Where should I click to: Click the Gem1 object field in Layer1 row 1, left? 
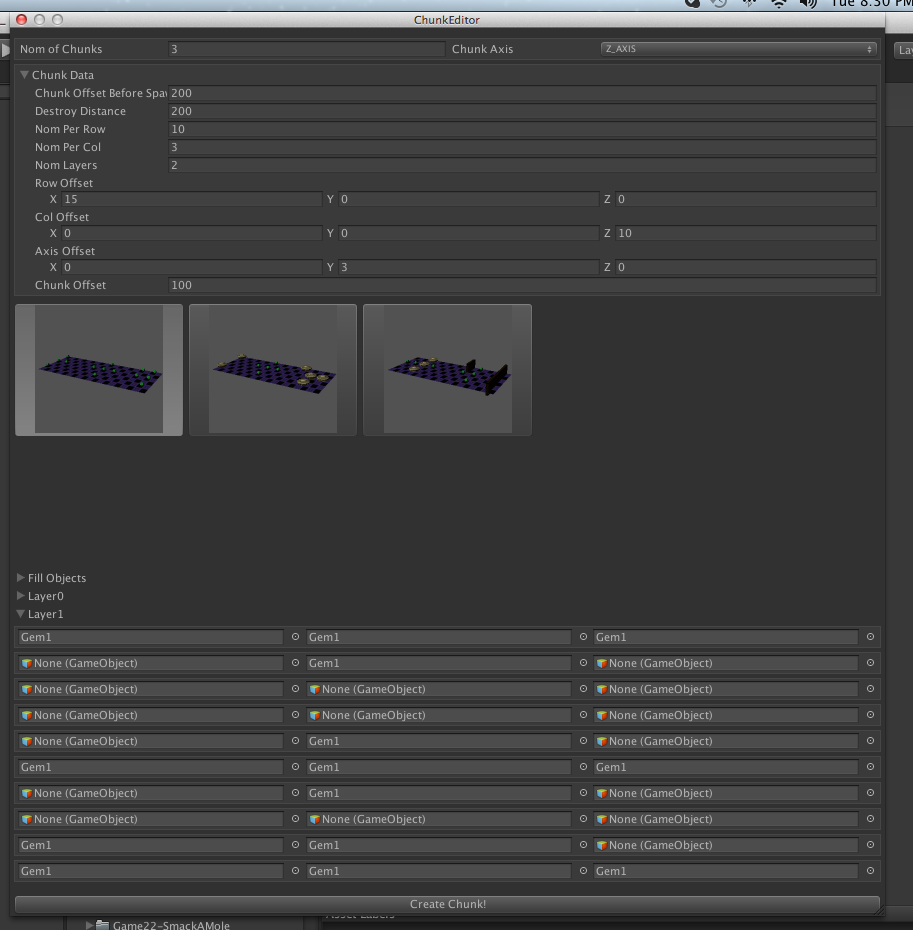[x=150, y=636]
